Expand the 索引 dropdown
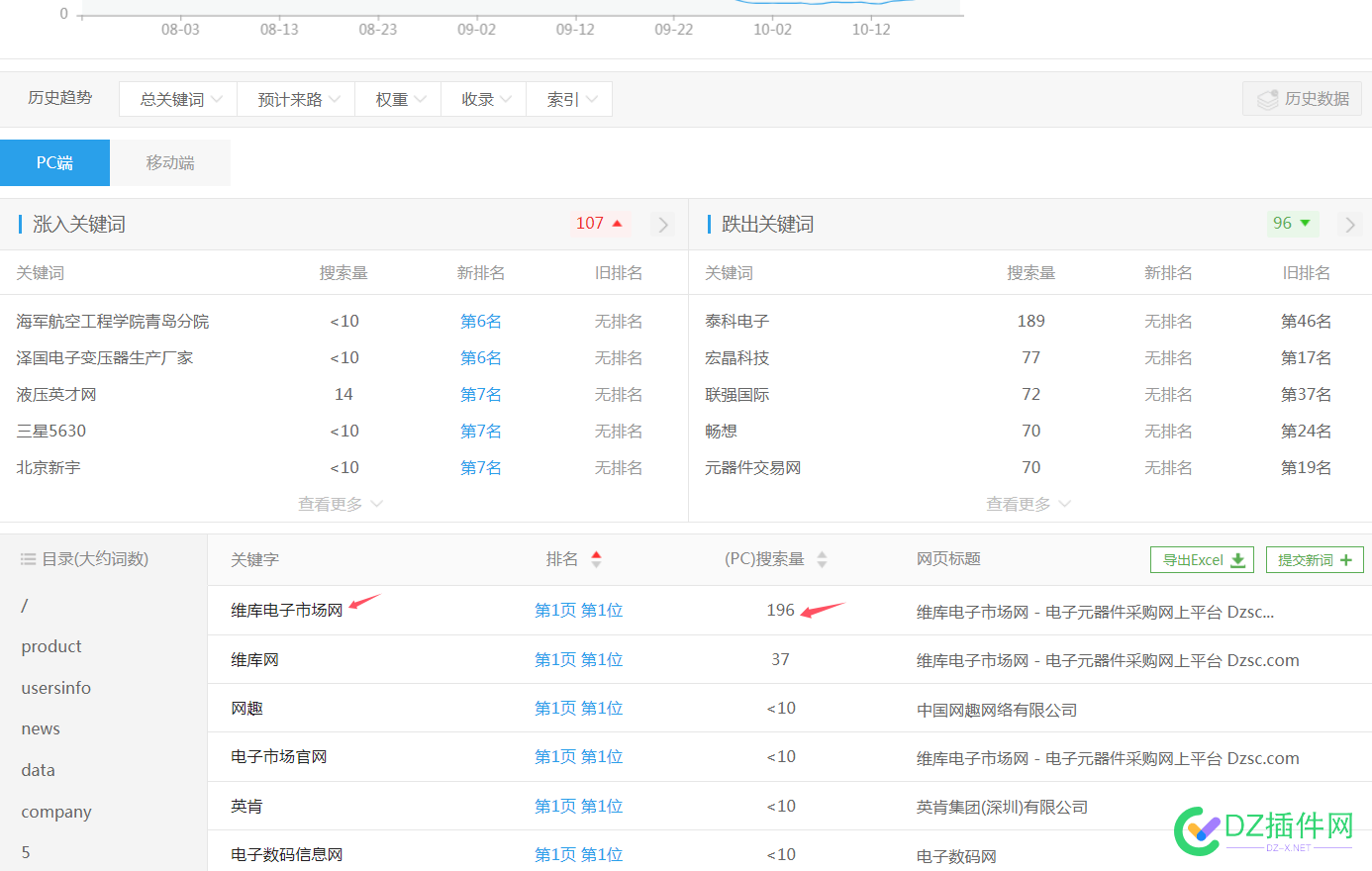The height and width of the screenshot is (871, 1372). tap(569, 99)
